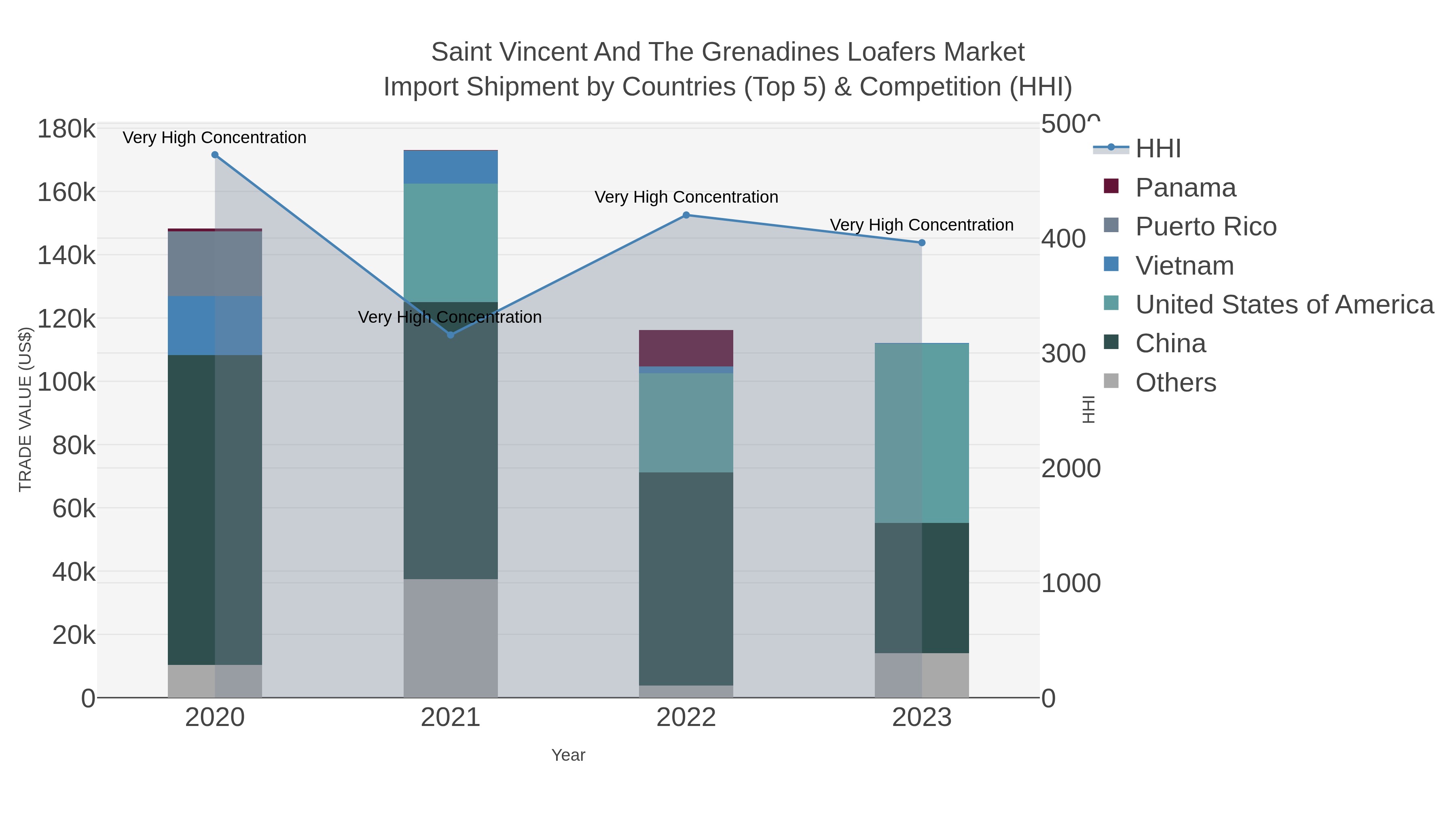Click the TRADE VALUE (US$) axis title
Image resolution: width=1456 pixels, height=819 pixels.
(x=25, y=410)
